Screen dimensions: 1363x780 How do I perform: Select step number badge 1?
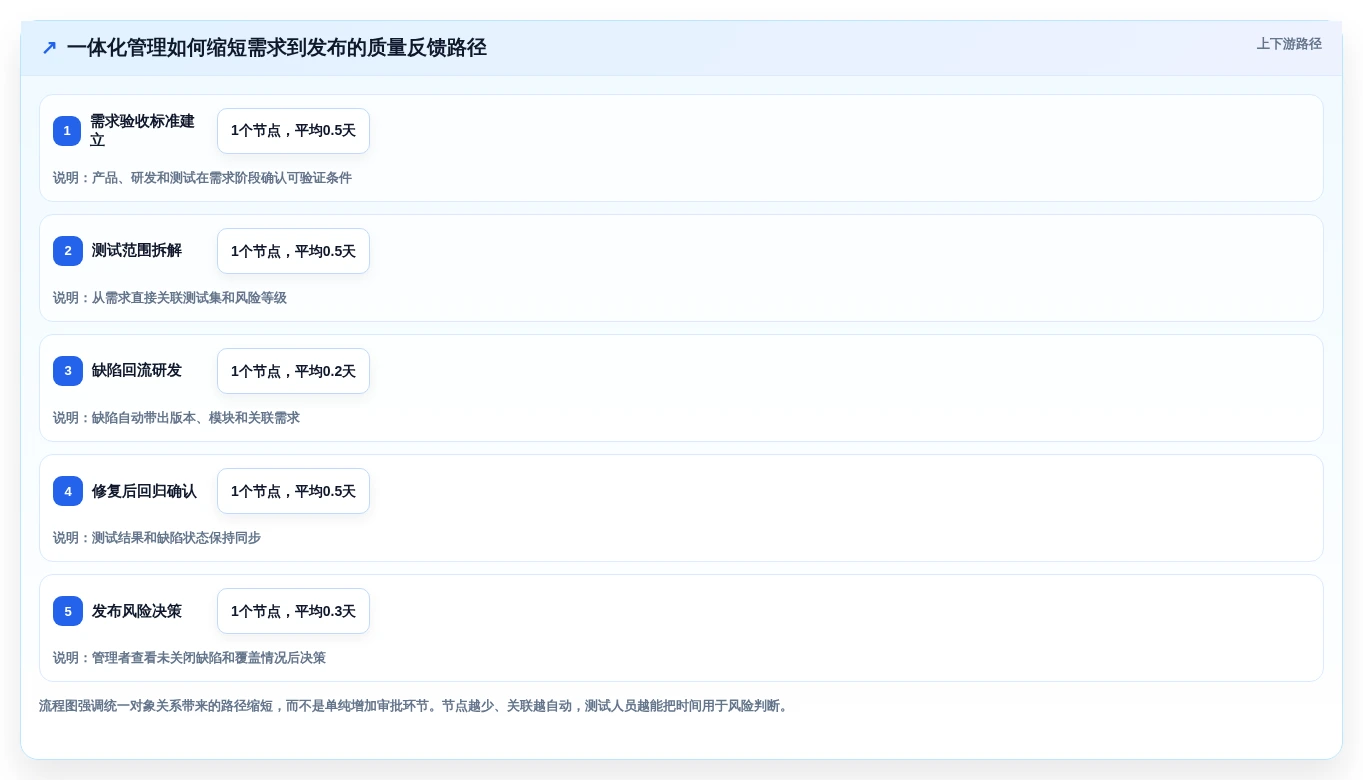[x=67, y=131]
